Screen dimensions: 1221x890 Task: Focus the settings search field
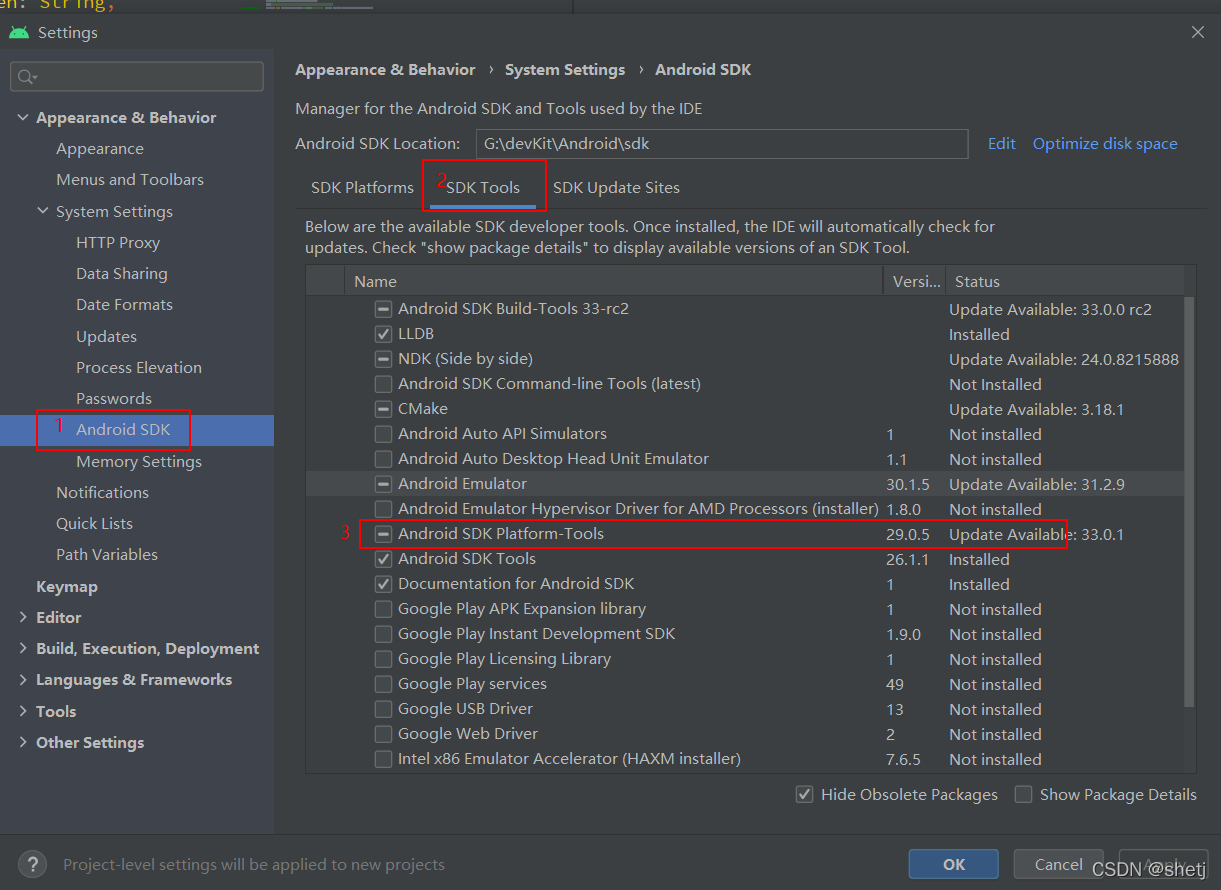(137, 77)
